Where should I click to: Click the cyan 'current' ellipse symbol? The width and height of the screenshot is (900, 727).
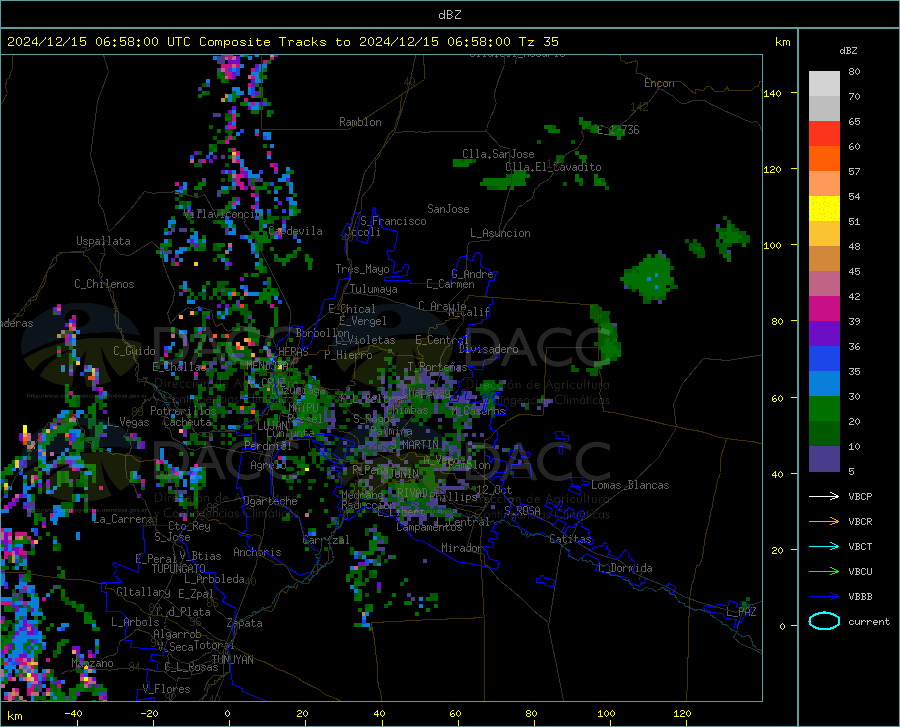[824, 621]
